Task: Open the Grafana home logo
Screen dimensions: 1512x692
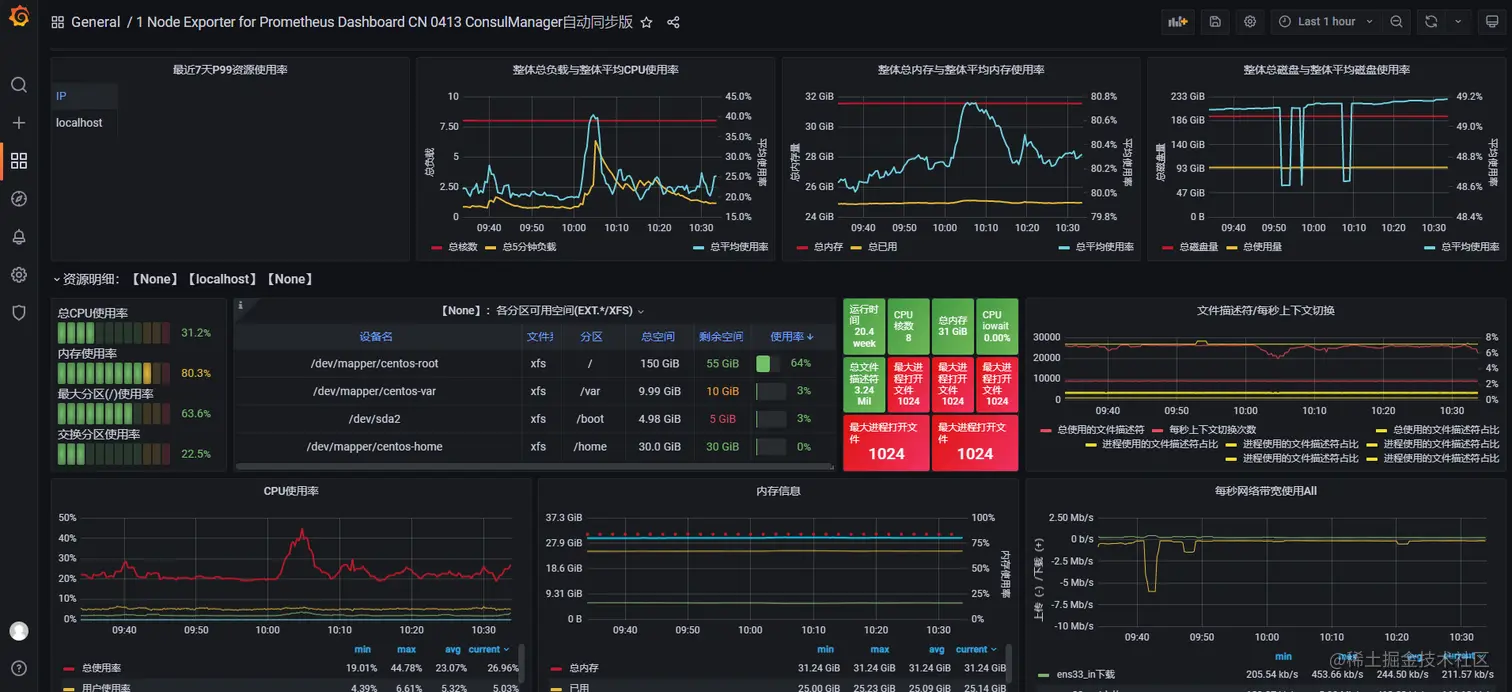Action: (x=18, y=21)
